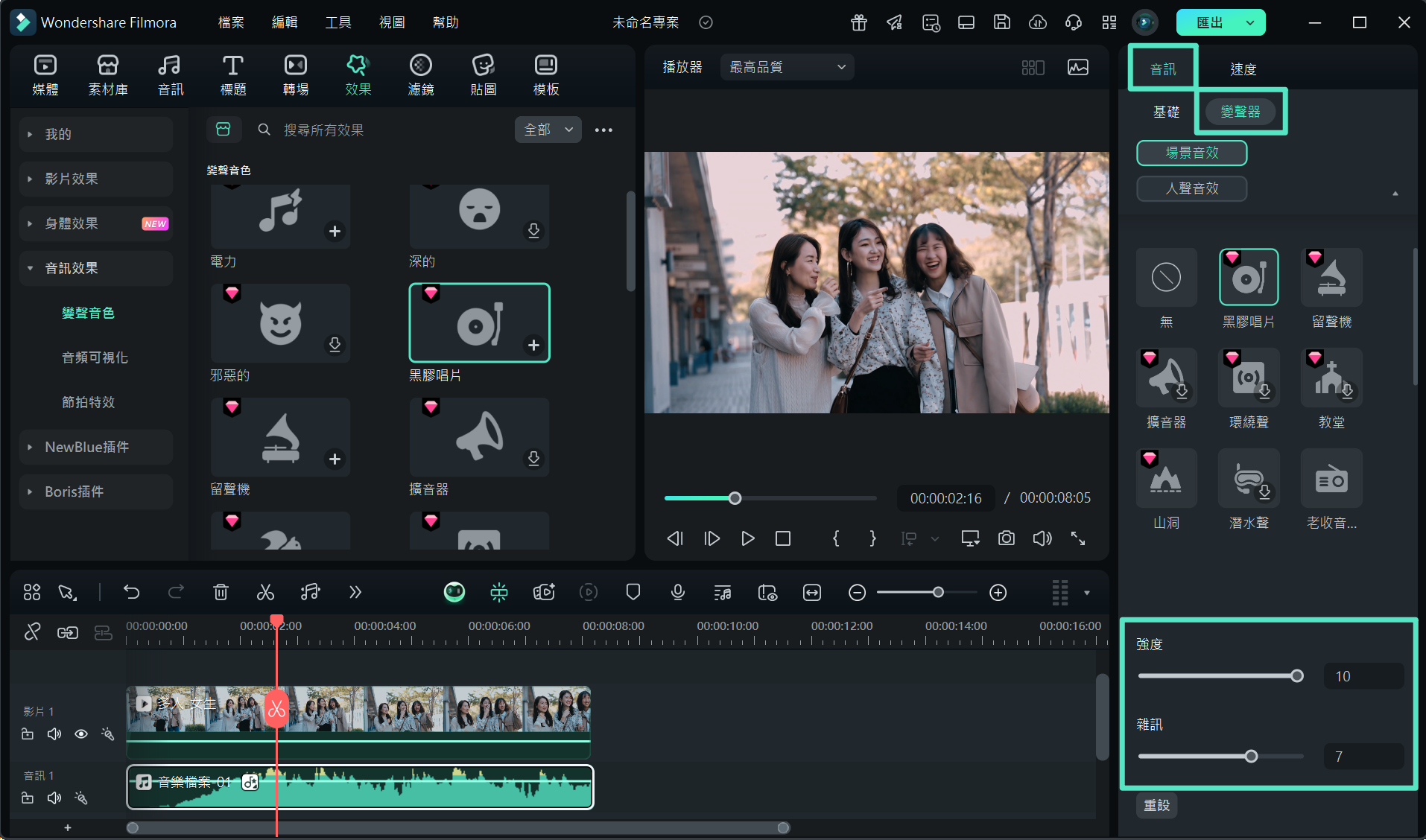This screenshot has width=1426, height=840.
Task: Click the player progress slider handle
Action: point(735,498)
